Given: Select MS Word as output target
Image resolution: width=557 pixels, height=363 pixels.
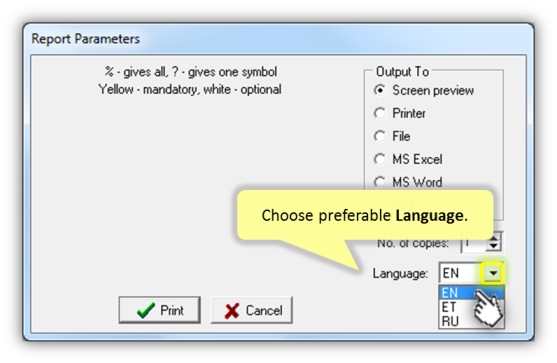Looking at the screenshot, I should pyautogui.click(x=379, y=182).
